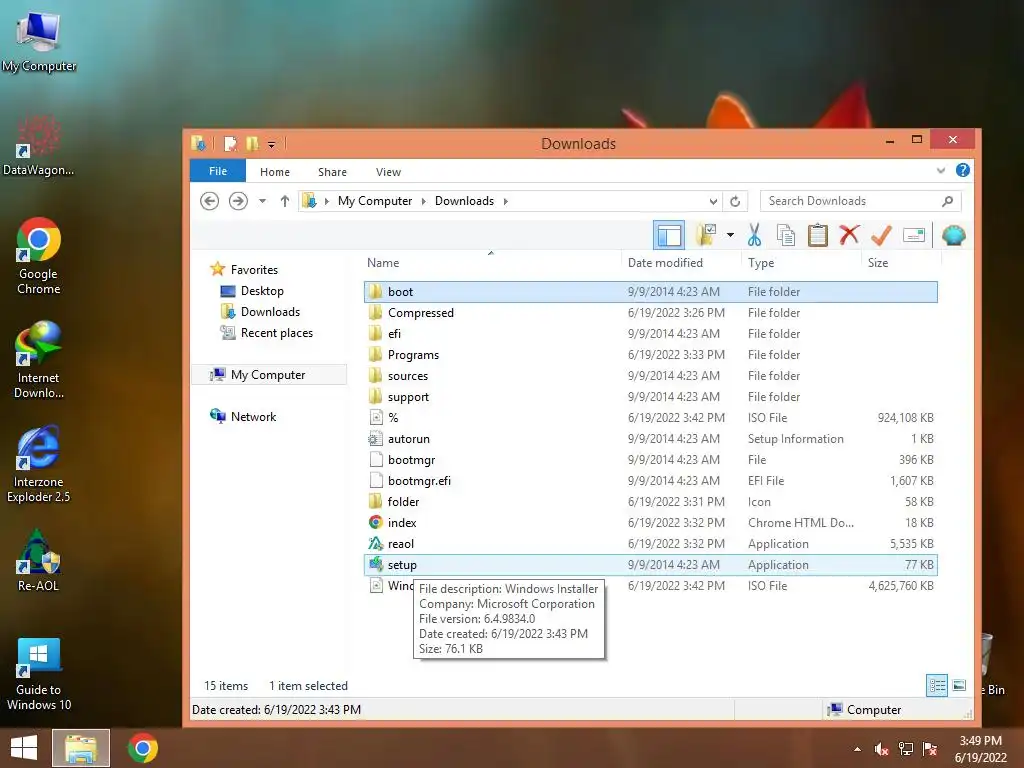Click My Computer in address breadcrumb
The width and height of the screenshot is (1024, 768).
tap(375, 200)
